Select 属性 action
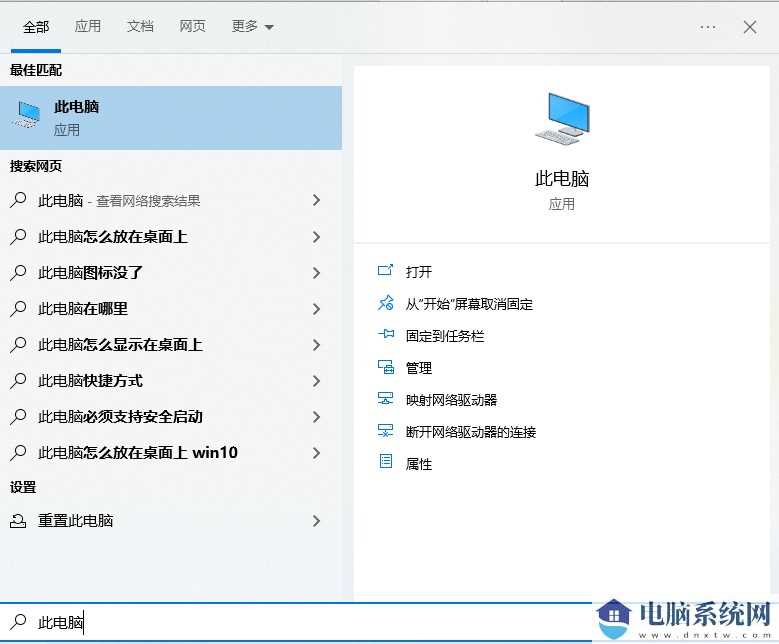This screenshot has height=644, width=779. point(419,464)
